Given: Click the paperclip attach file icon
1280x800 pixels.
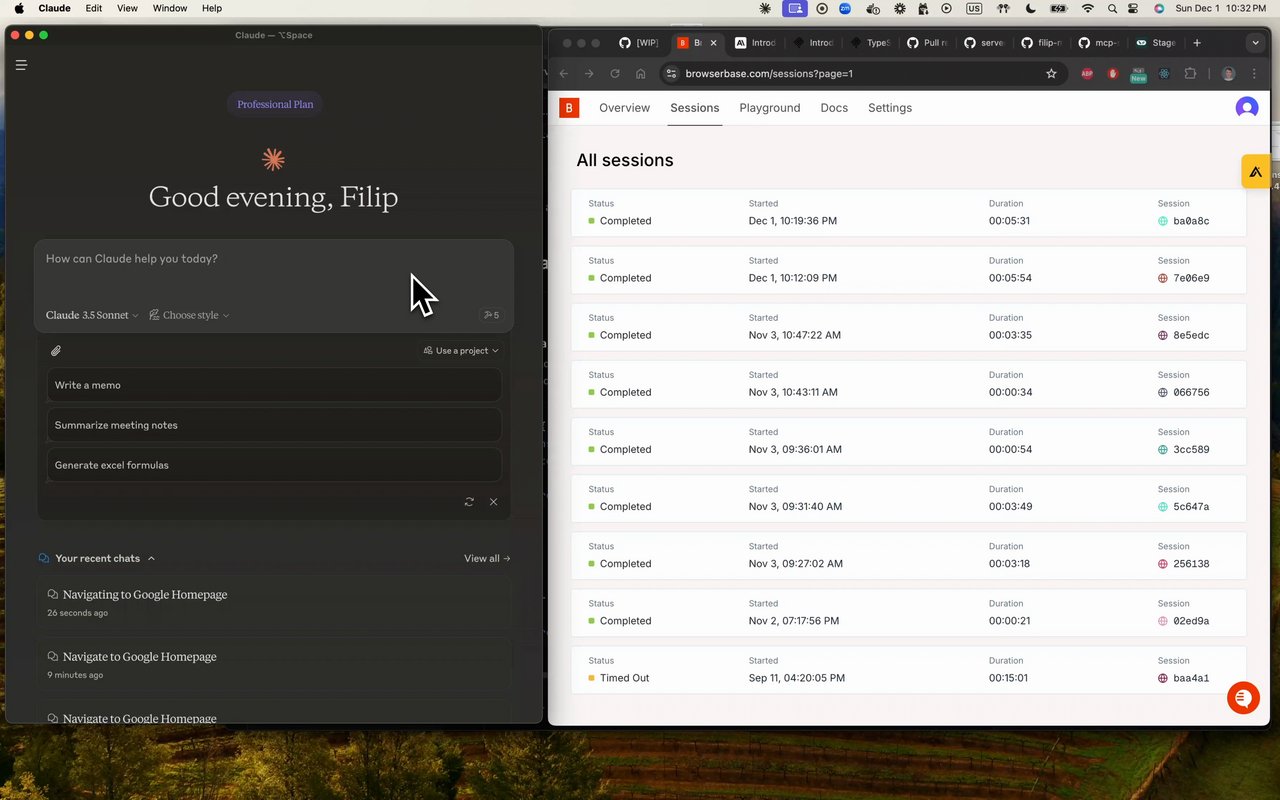Looking at the screenshot, I should [56, 351].
